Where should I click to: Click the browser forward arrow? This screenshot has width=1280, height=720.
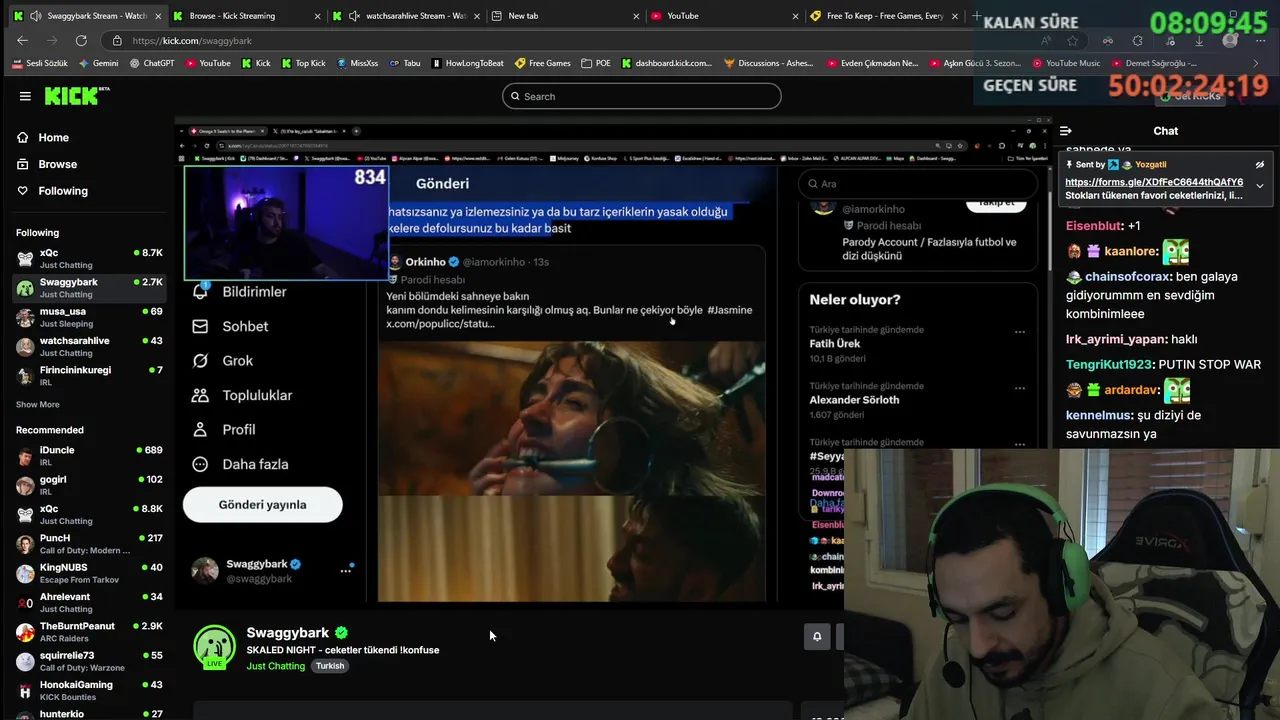pyautogui.click(x=52, y=40)
